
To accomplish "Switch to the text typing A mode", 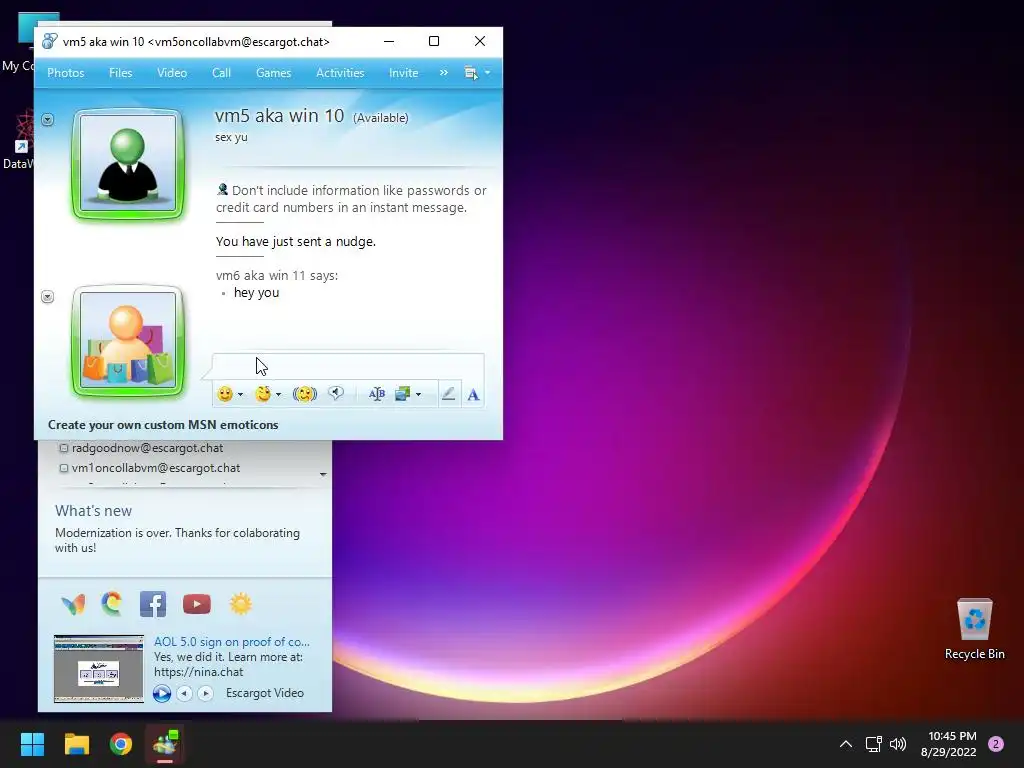I will 473,394.
